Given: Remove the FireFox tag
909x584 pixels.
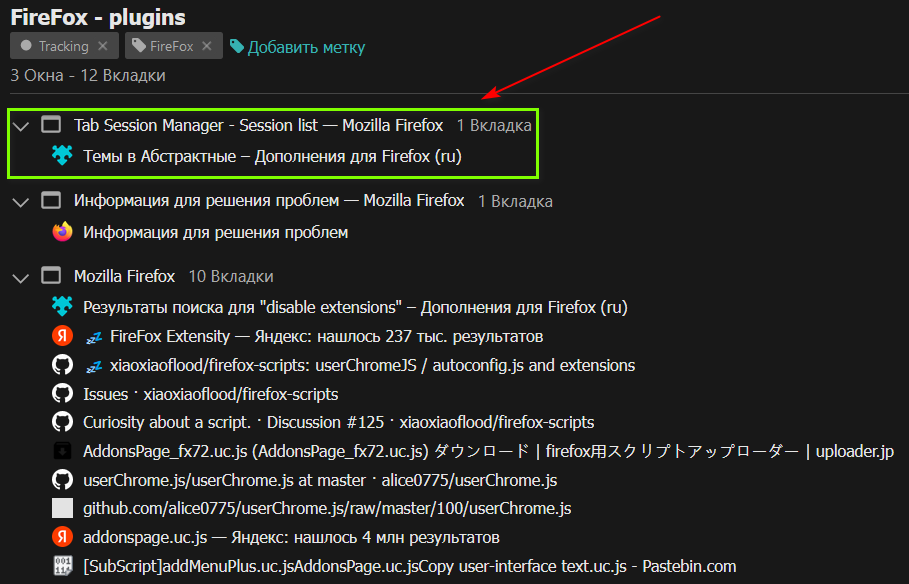Looking at the screenshot, I should [207, 46].
